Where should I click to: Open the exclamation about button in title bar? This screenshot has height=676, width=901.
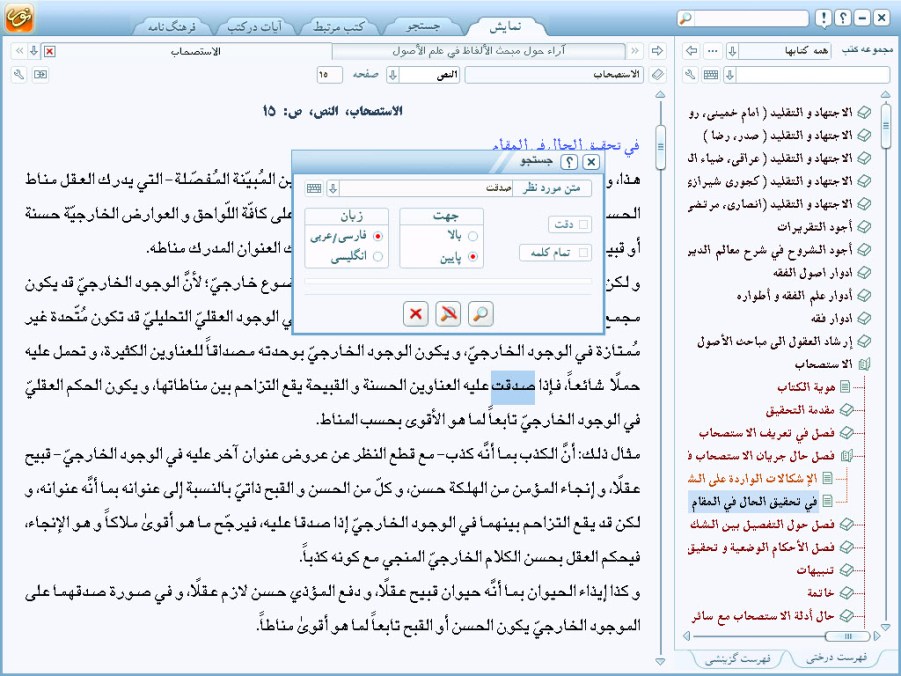[x=823, y=18]
